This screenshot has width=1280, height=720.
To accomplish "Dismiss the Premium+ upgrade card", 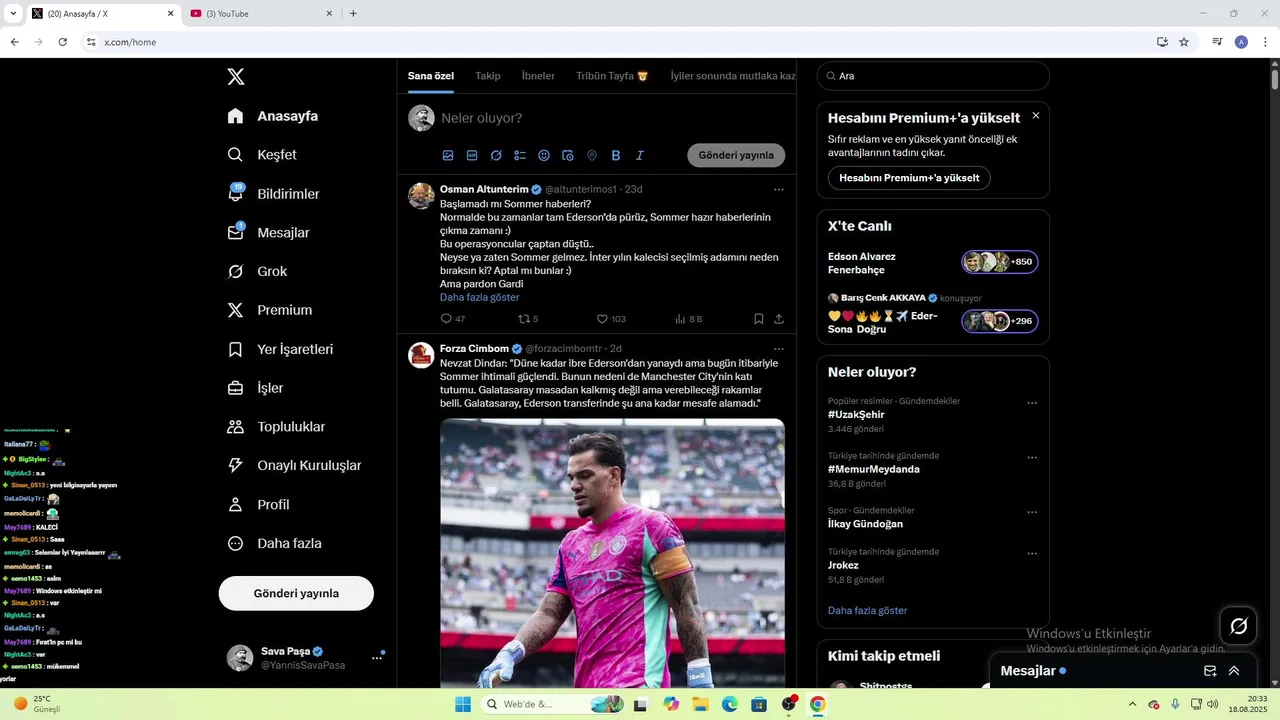I will [1036, 116].
